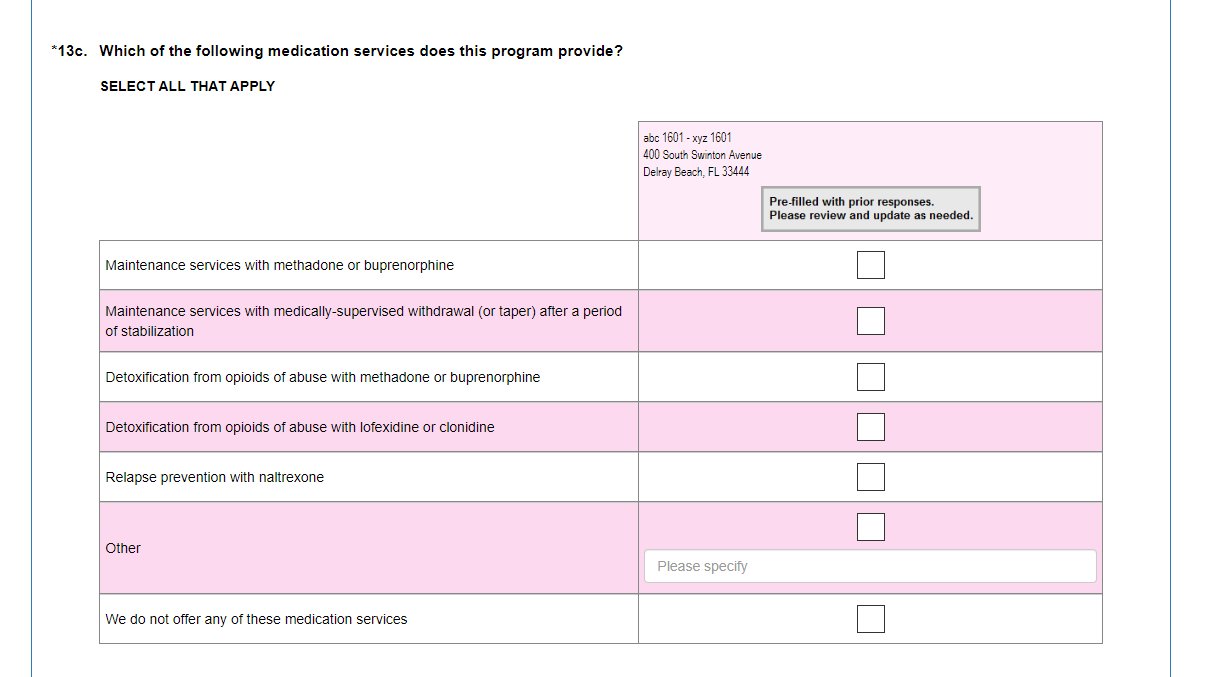Click the question 13c heading text

[x=360, y=51]
